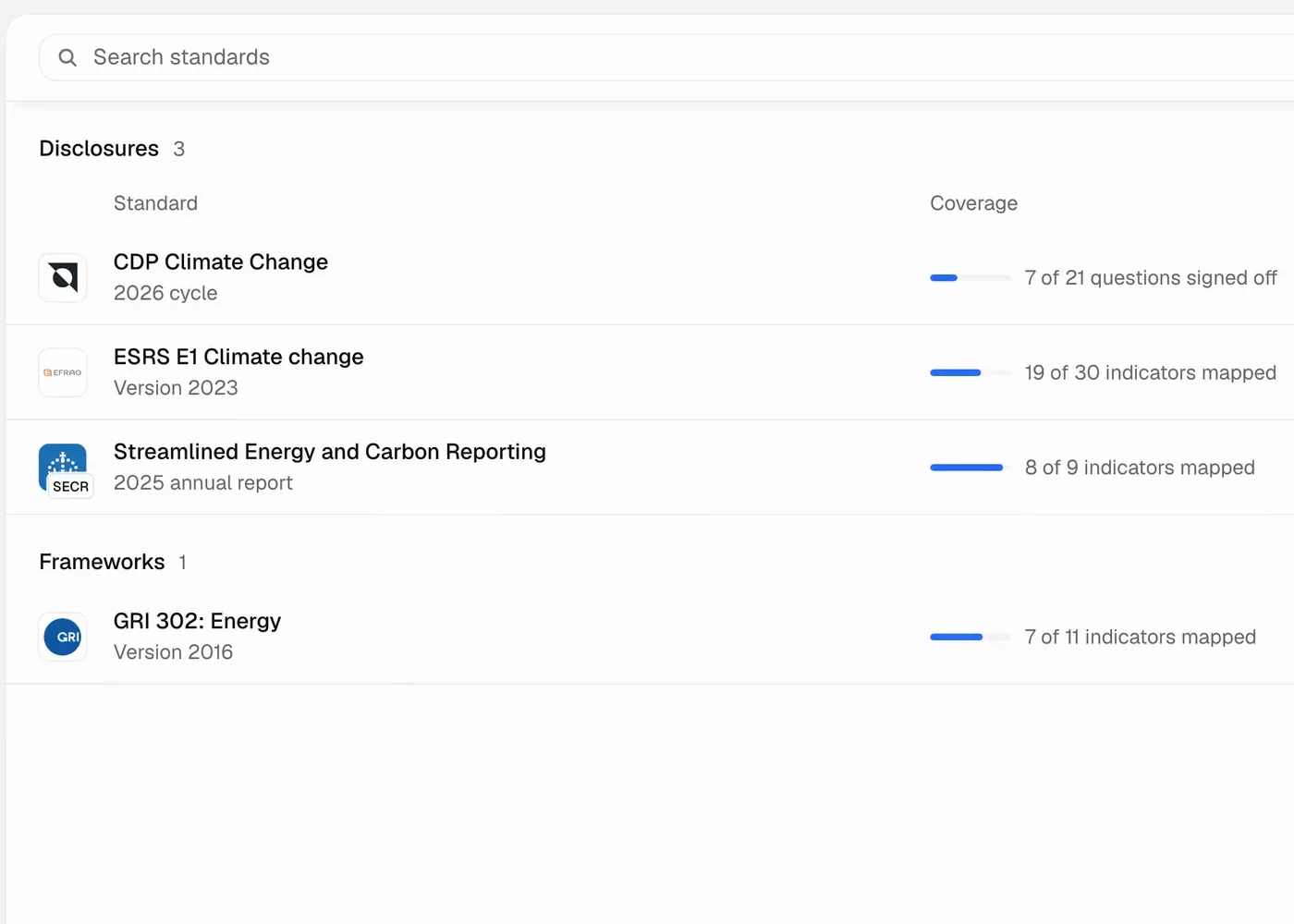Click the '2025 annual report' subtitle
Screen dimensions: 1294x924
(203, 482)
